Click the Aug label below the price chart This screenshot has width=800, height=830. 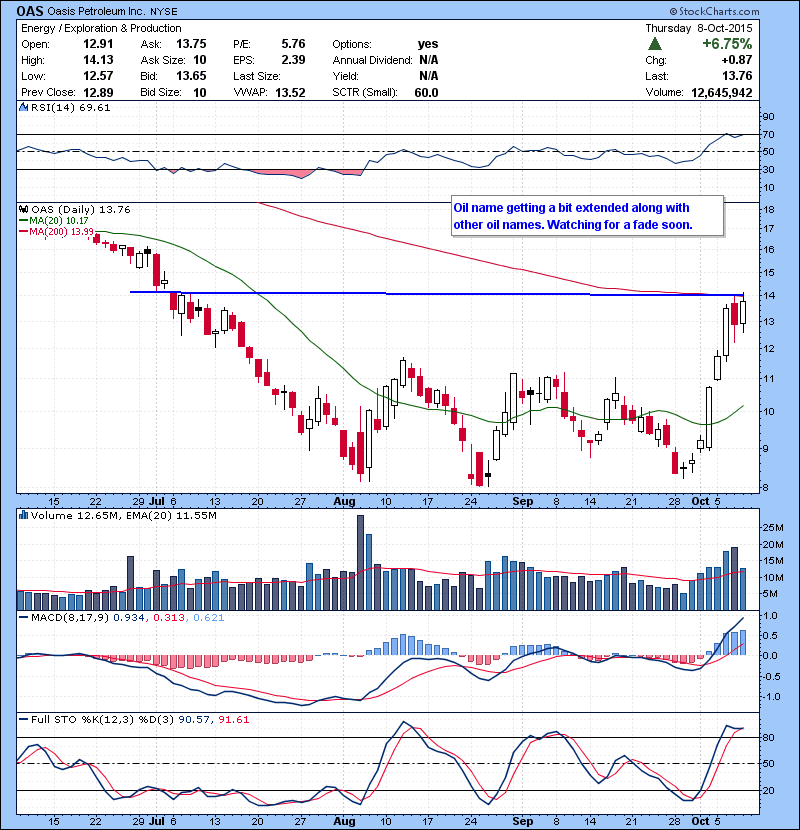click(x=344, y=501)
